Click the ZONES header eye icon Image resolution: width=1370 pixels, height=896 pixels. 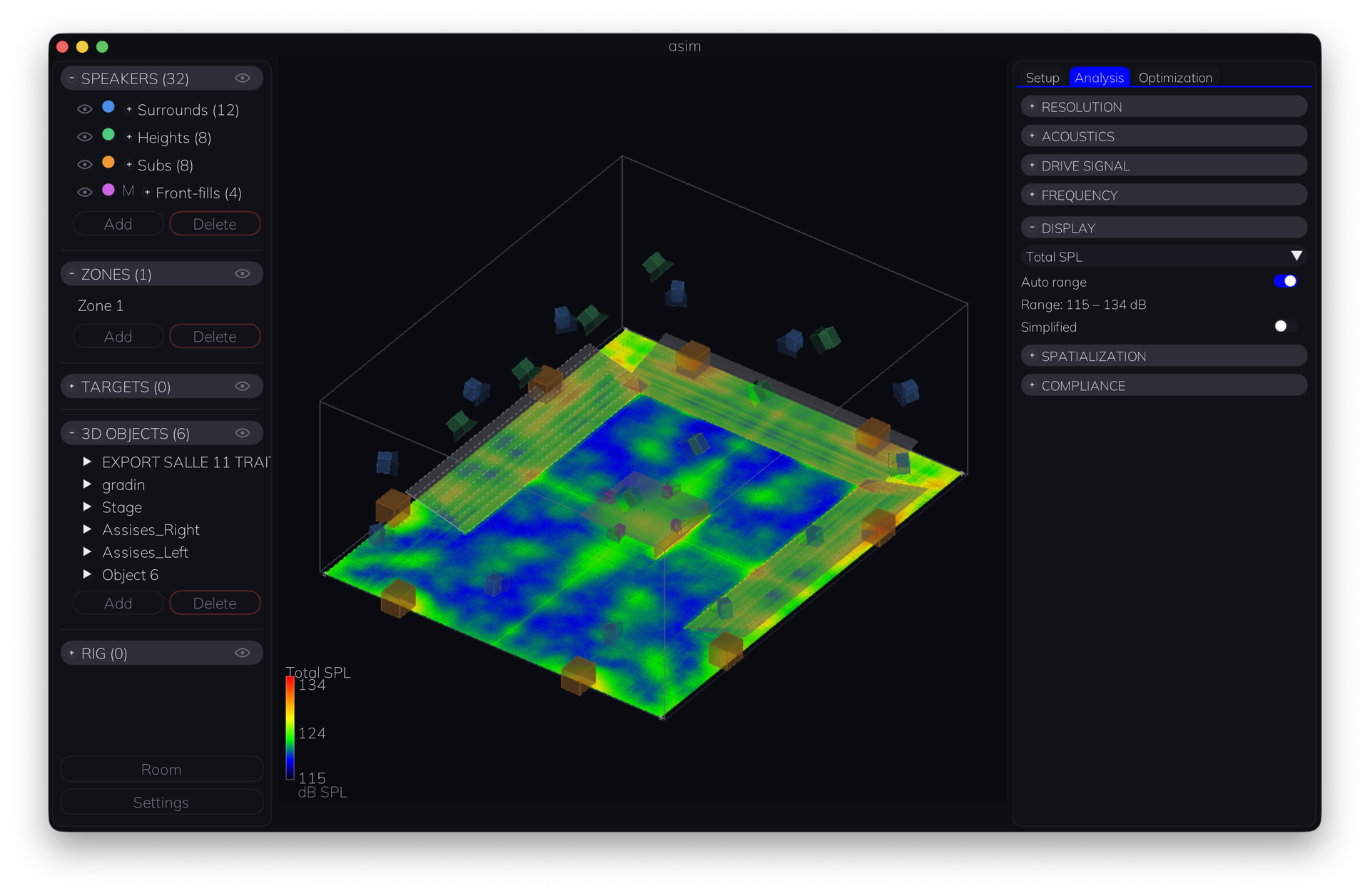243,274
